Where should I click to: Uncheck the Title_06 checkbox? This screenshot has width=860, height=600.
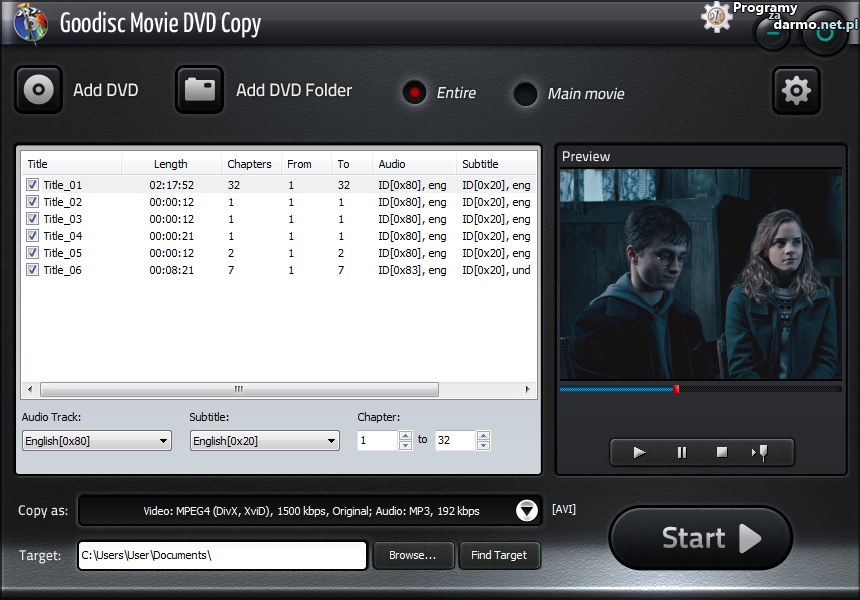33,270
